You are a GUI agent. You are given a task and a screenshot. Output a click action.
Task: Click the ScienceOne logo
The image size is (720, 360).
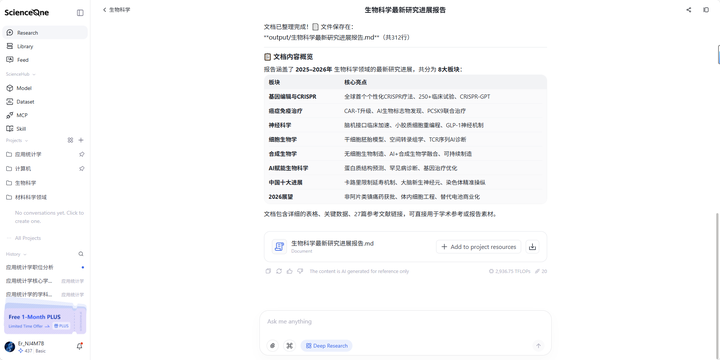[x=27, y=12]
